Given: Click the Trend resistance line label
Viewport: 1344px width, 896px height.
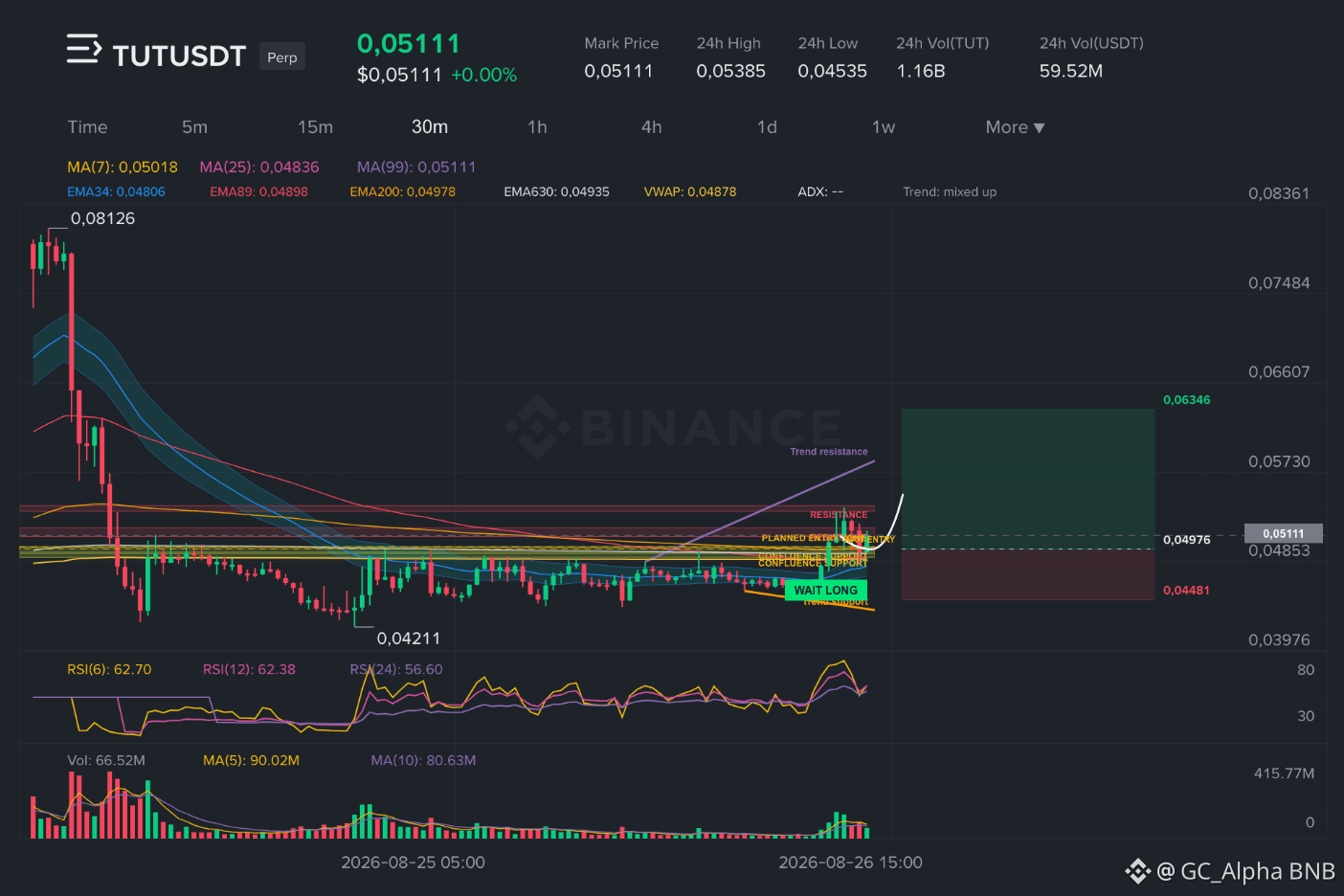Looking at the screenshot, I should (x=829, y=452).
